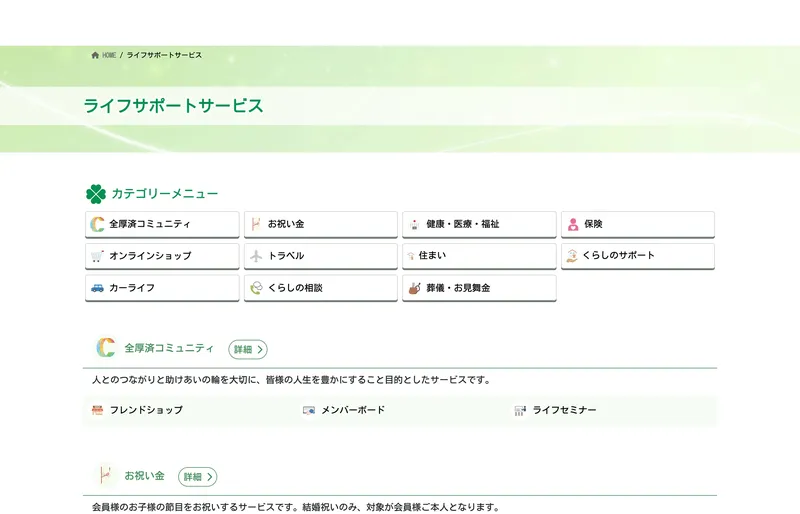Click the blue car カーライフ icon
Image resolution: width=800 pixels, height=514 pixels.
click(x=97, y=288)
